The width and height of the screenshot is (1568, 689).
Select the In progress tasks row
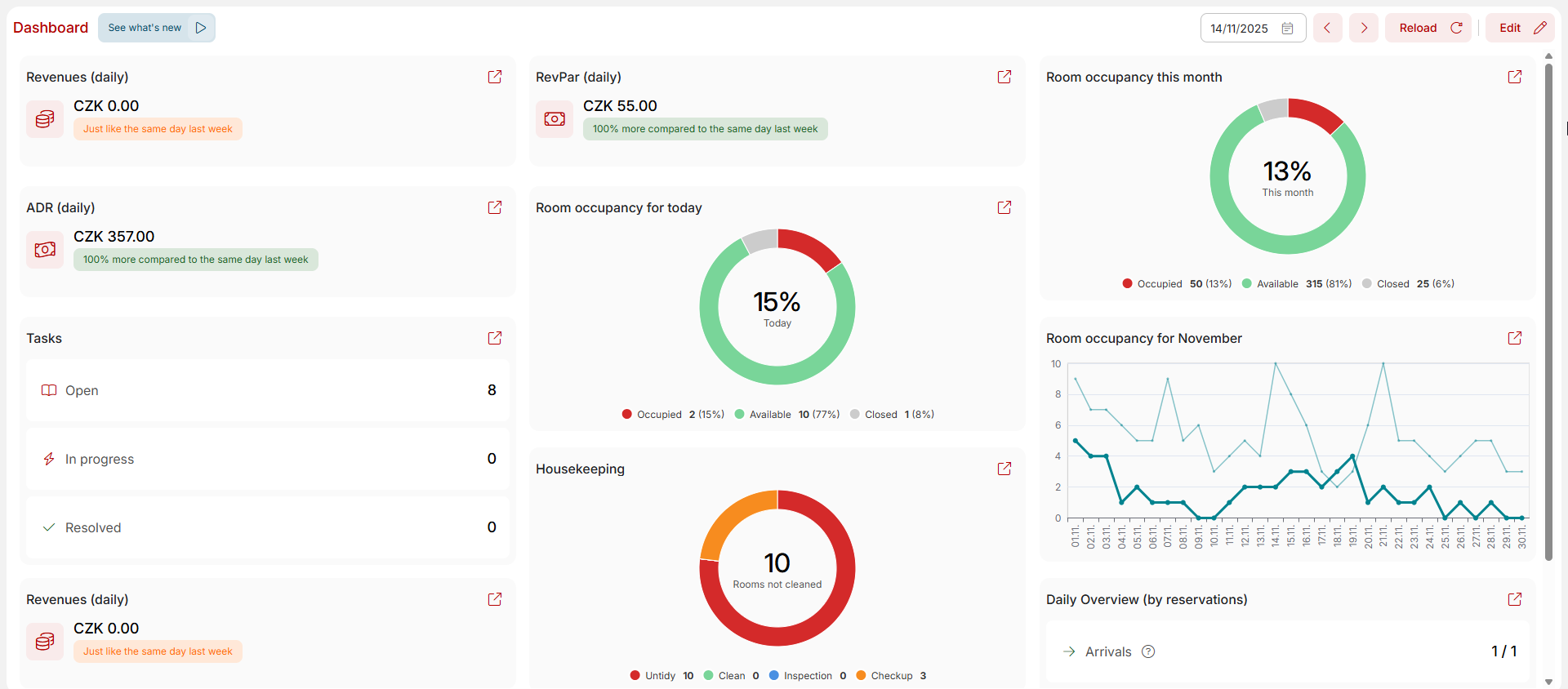coord(268,459)
